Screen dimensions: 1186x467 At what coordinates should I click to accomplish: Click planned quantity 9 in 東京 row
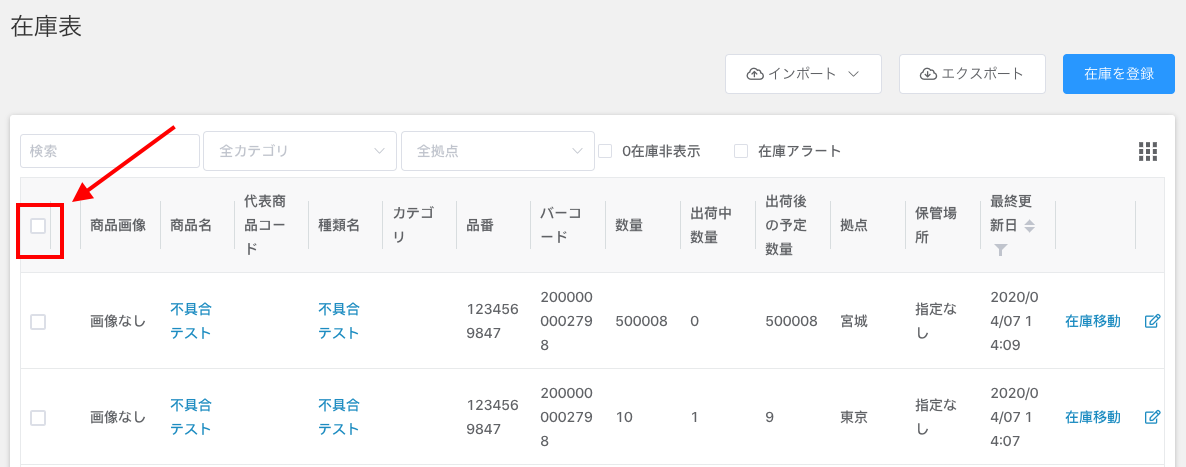[769, 416]
